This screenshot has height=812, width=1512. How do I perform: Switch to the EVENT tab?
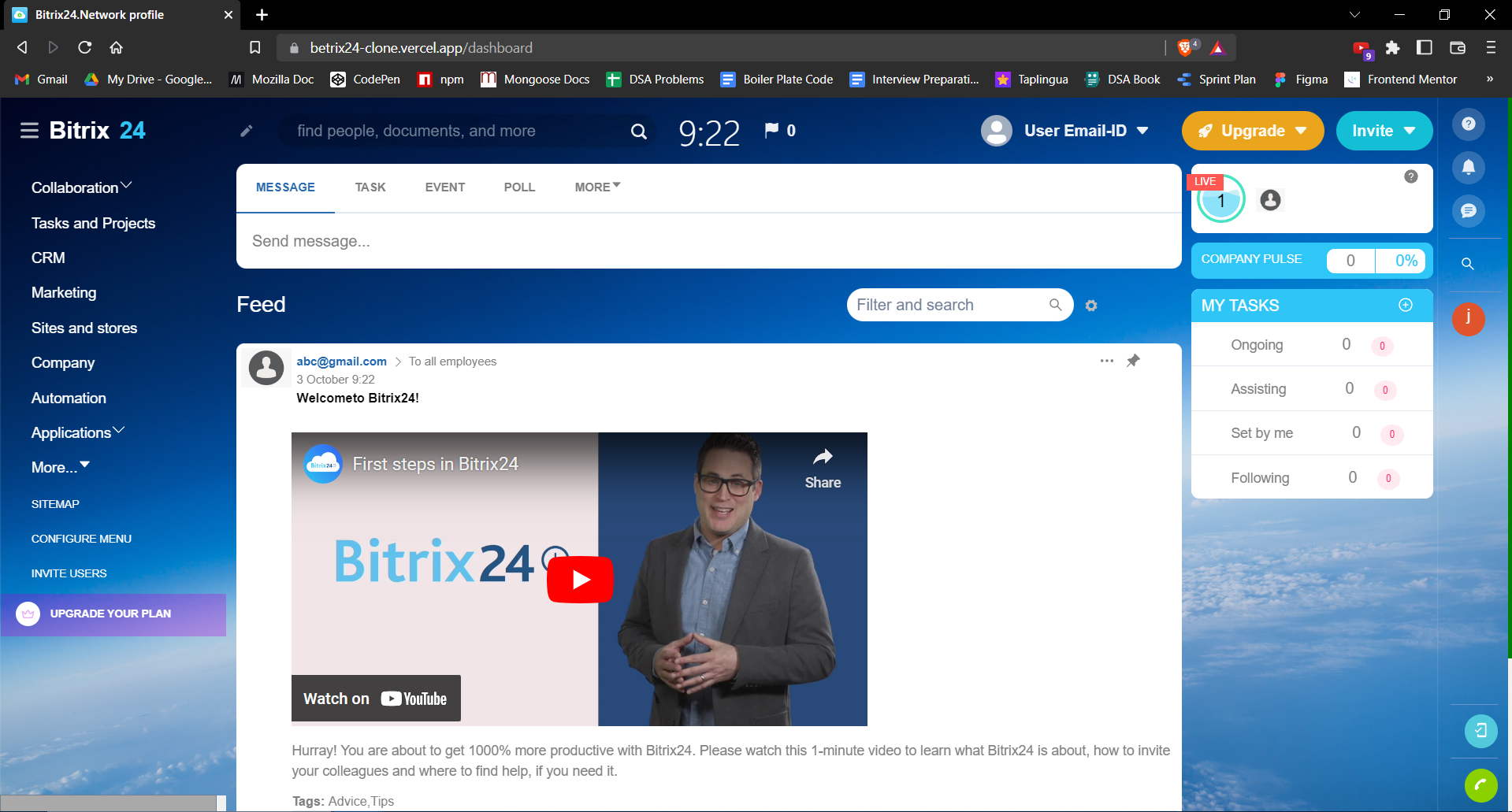445,187
